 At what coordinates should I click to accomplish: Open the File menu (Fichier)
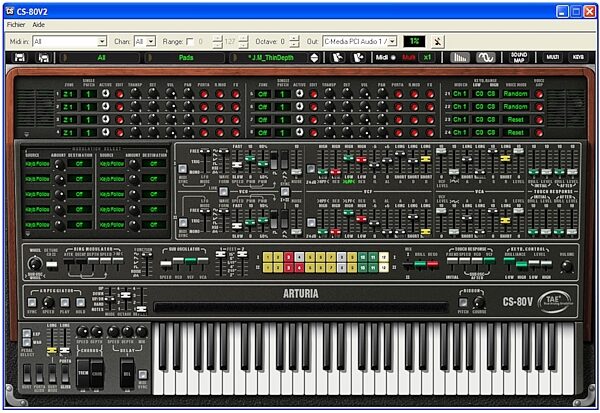16,24
